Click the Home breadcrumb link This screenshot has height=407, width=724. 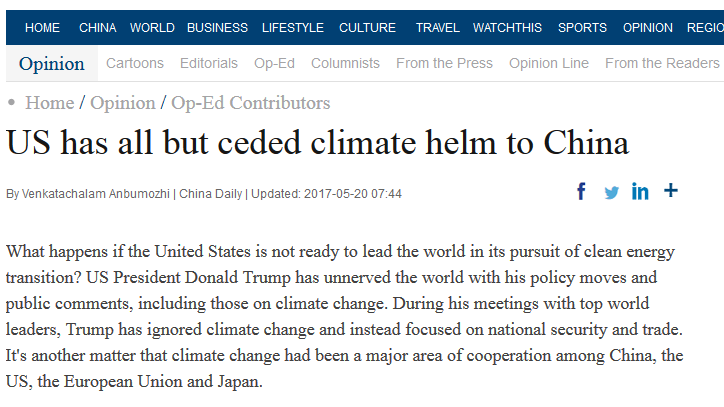point(49,103)
